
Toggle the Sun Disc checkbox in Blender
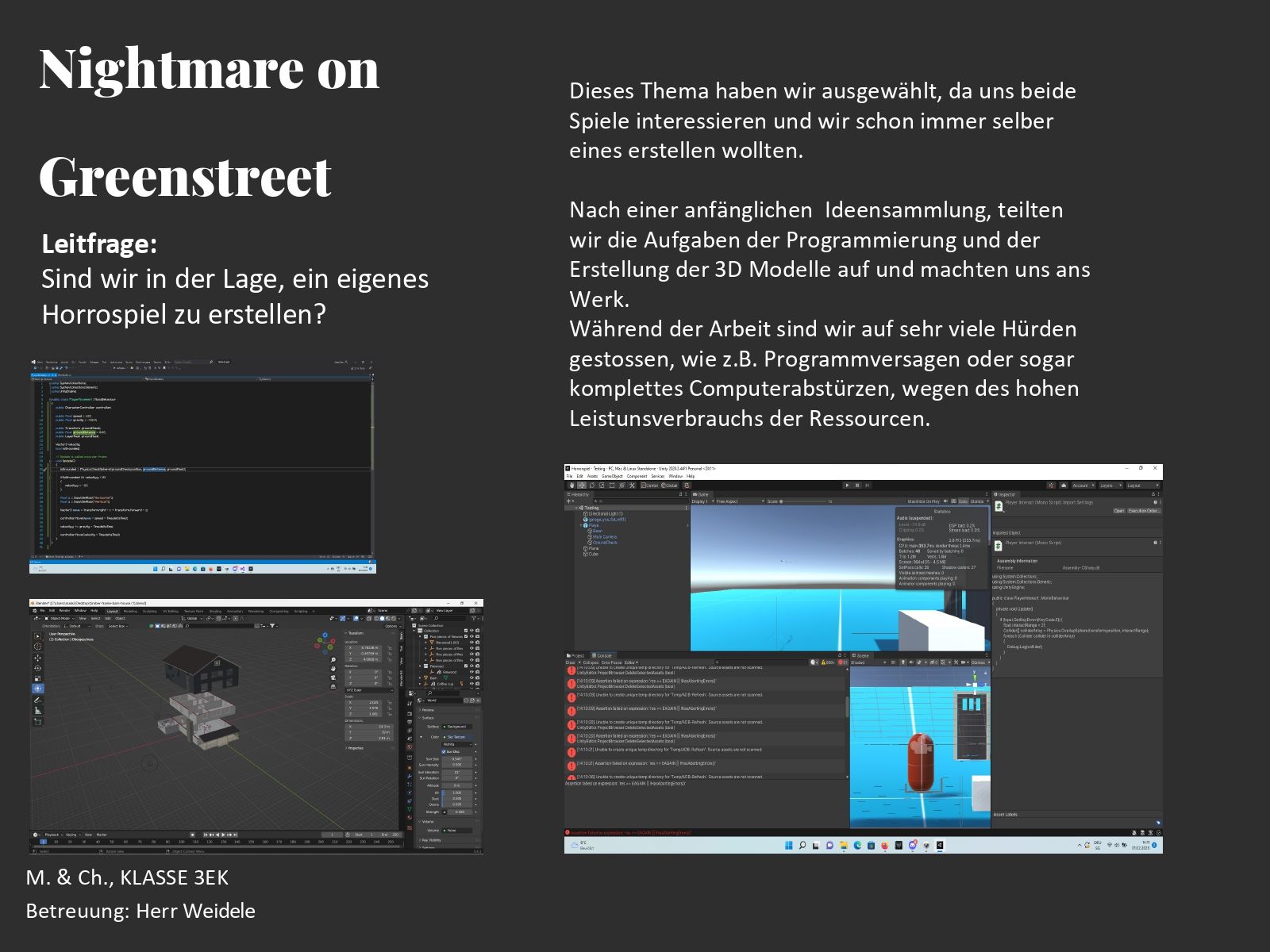444,751
